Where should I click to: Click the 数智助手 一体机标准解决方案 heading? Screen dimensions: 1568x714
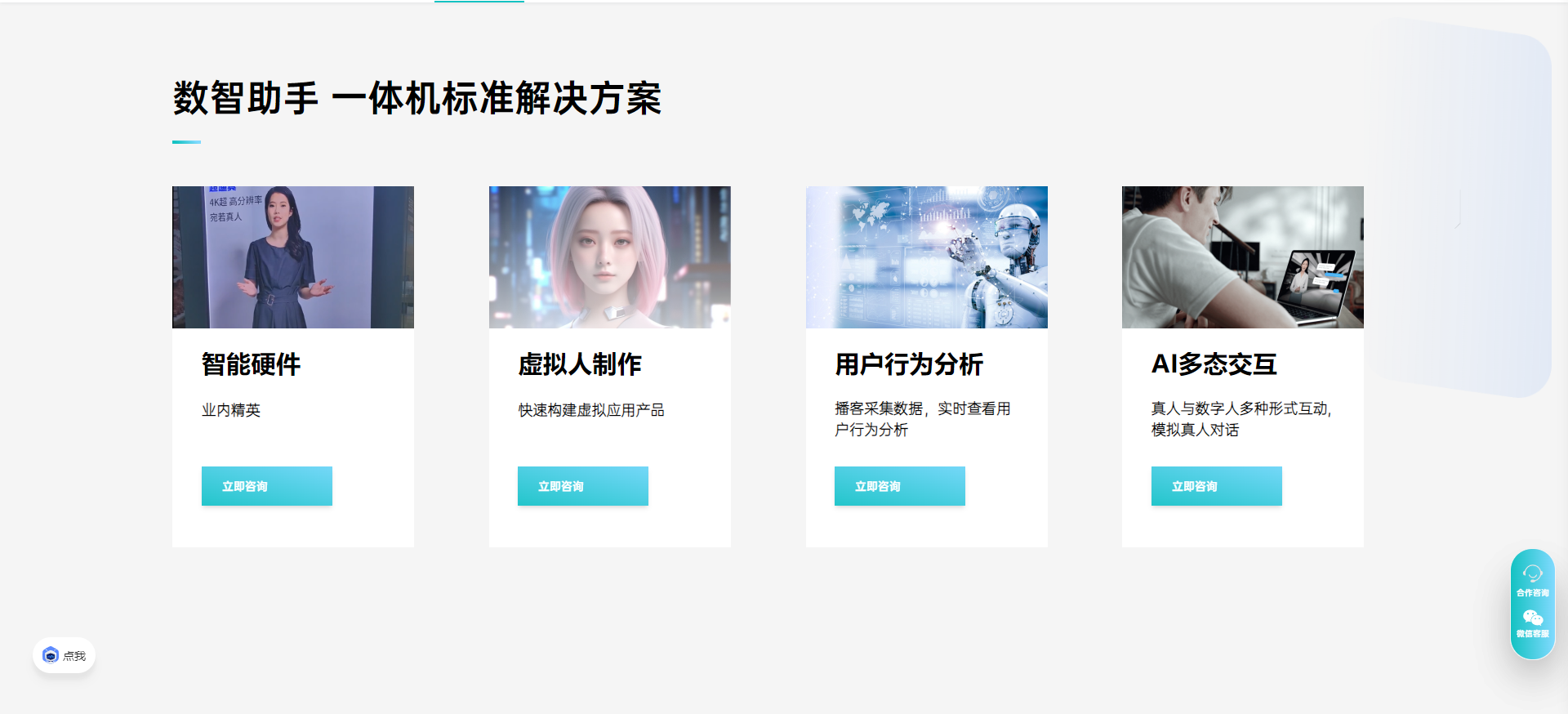click(417, 99)
